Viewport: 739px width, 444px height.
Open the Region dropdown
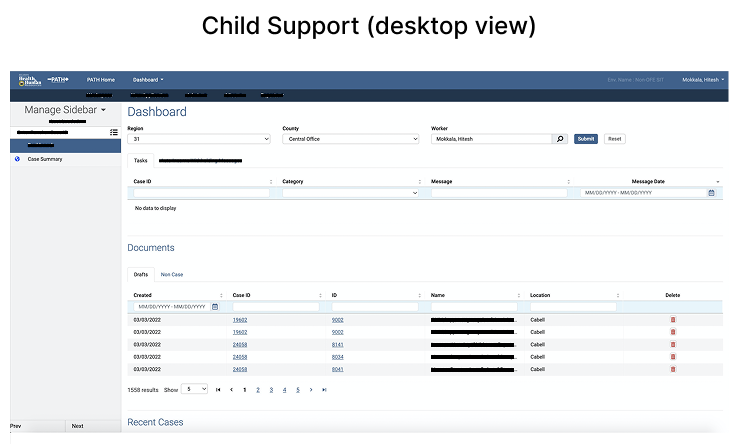click(198, 139)
